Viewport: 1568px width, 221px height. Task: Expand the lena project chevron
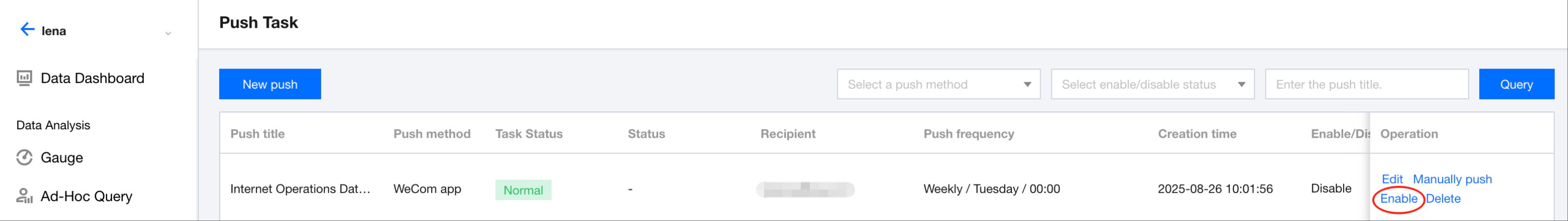point(168,33)
